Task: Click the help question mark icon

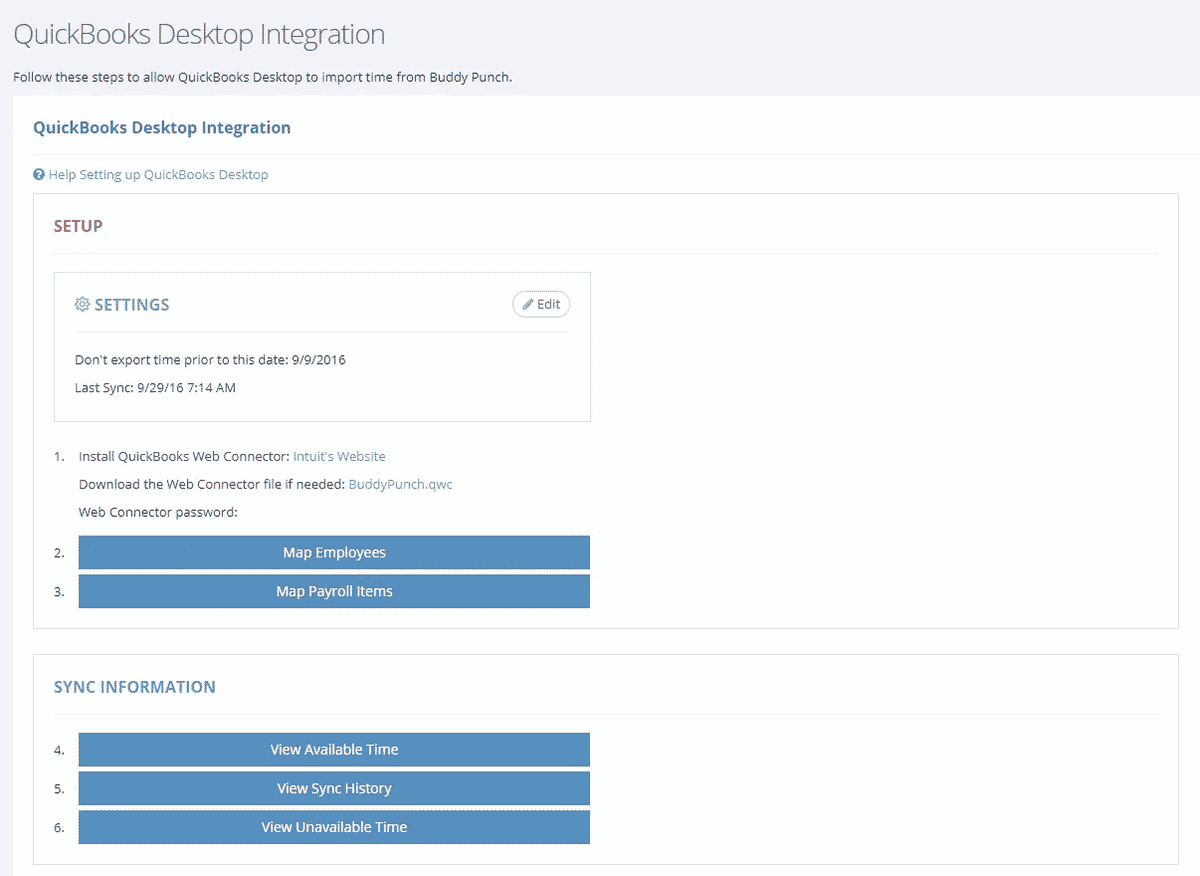Action: pos(39,174)
